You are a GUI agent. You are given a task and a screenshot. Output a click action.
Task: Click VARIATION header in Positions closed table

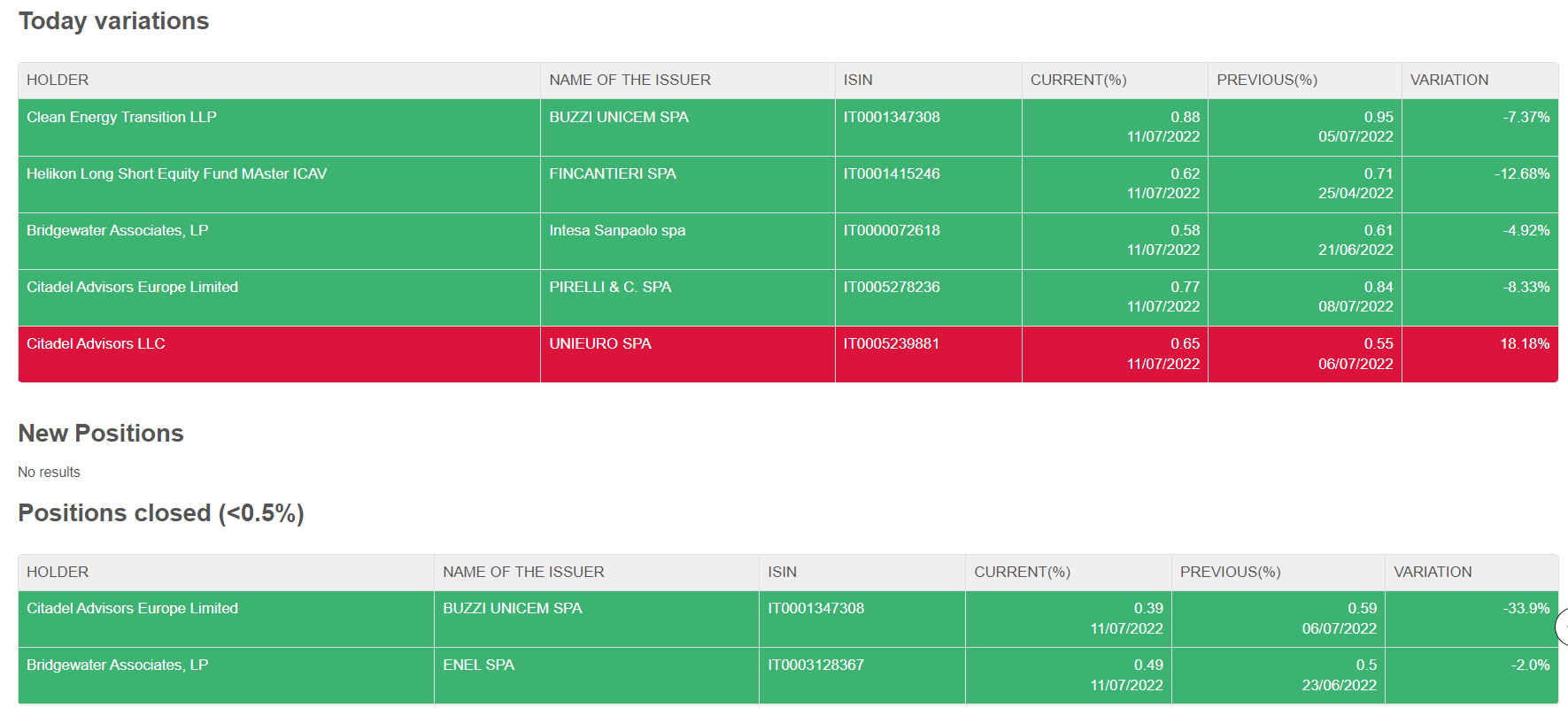1433,572
